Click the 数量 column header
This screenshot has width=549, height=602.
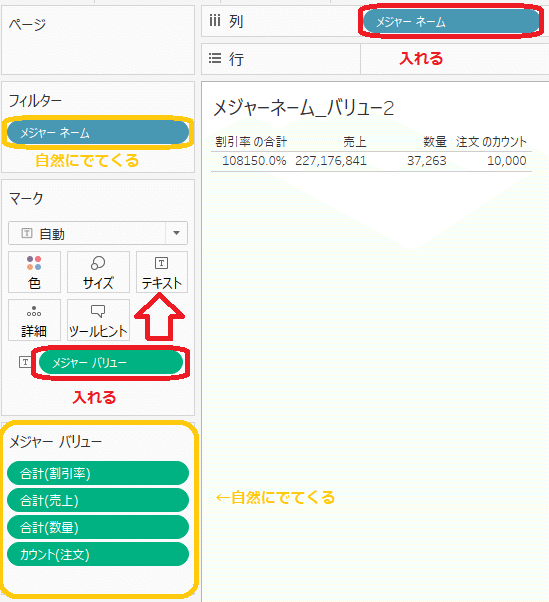(x=435, y=142)
